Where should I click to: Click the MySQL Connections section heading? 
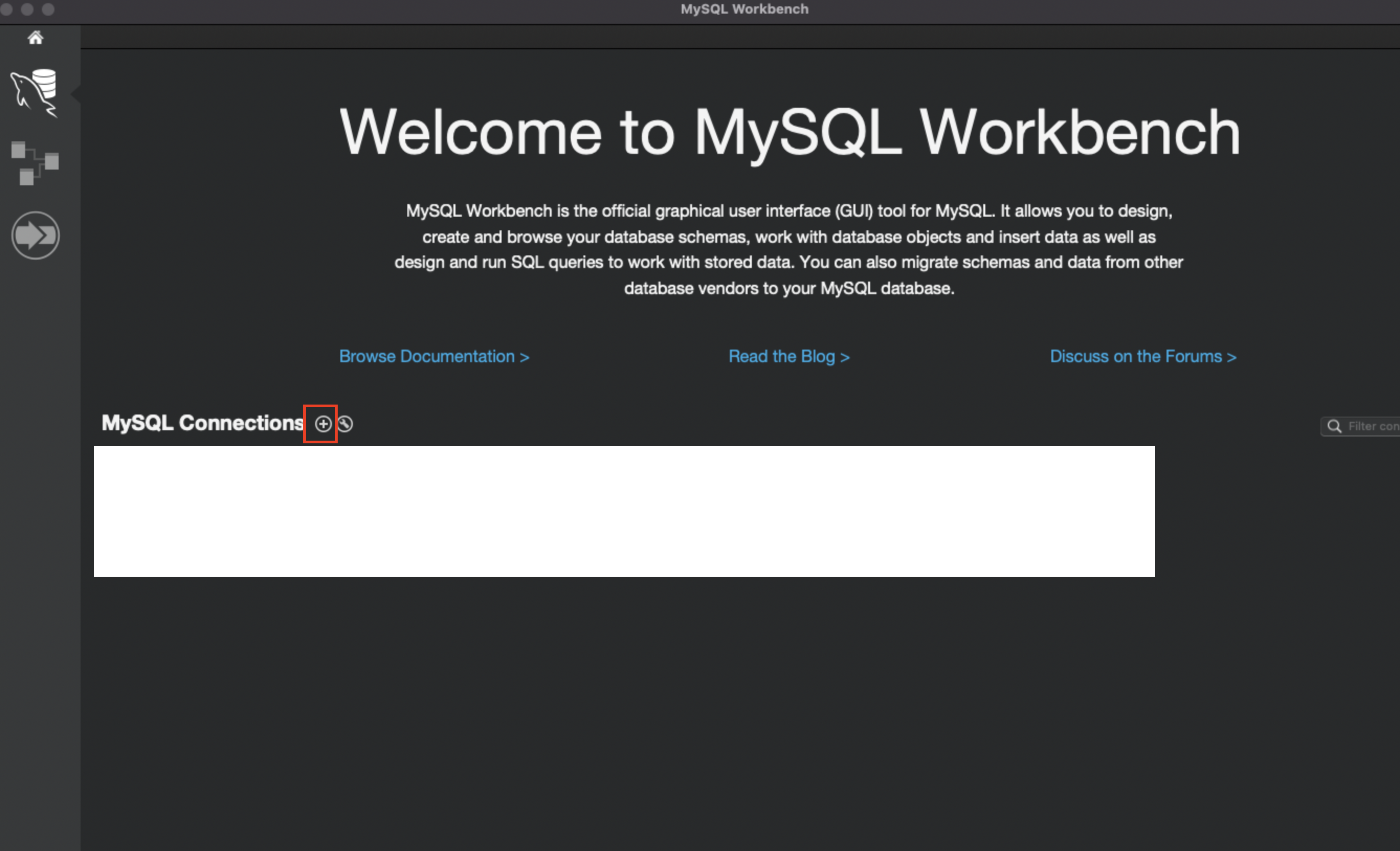(x=202, y=423)
